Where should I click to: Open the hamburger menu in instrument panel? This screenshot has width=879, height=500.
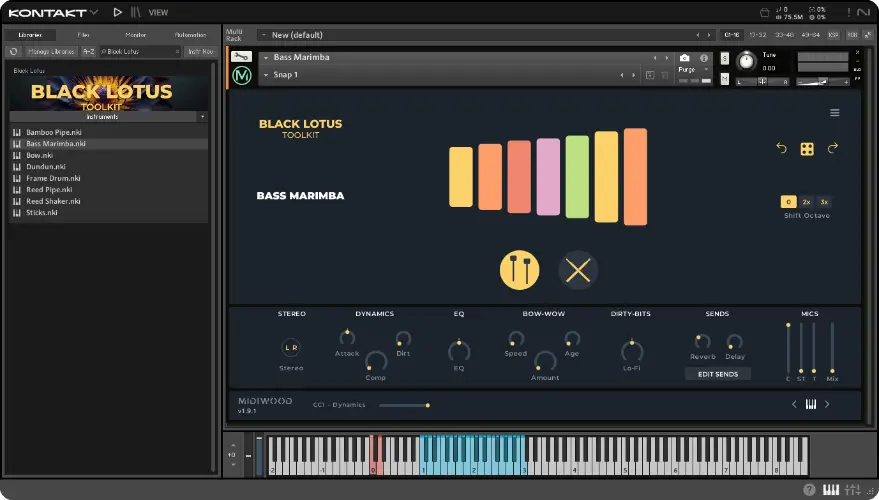click(835, 113)
